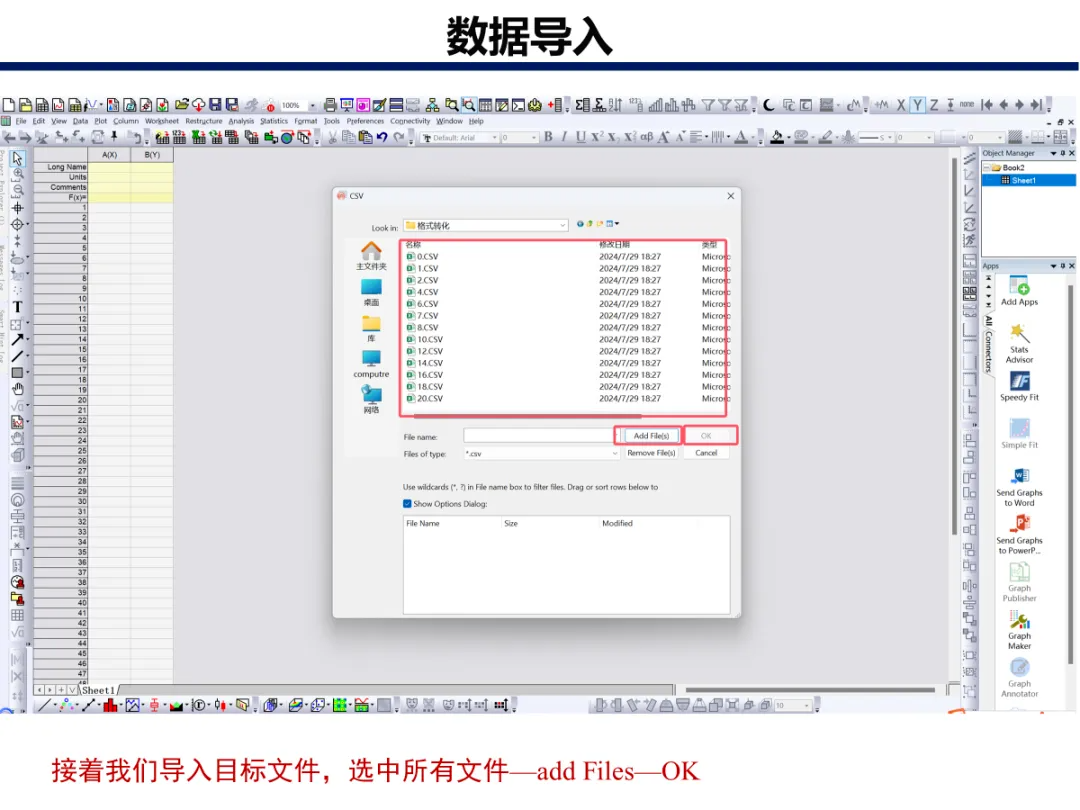1080x810 pixels.
Task: Click the Paste clipboard icon
Action: pos(366,138)
